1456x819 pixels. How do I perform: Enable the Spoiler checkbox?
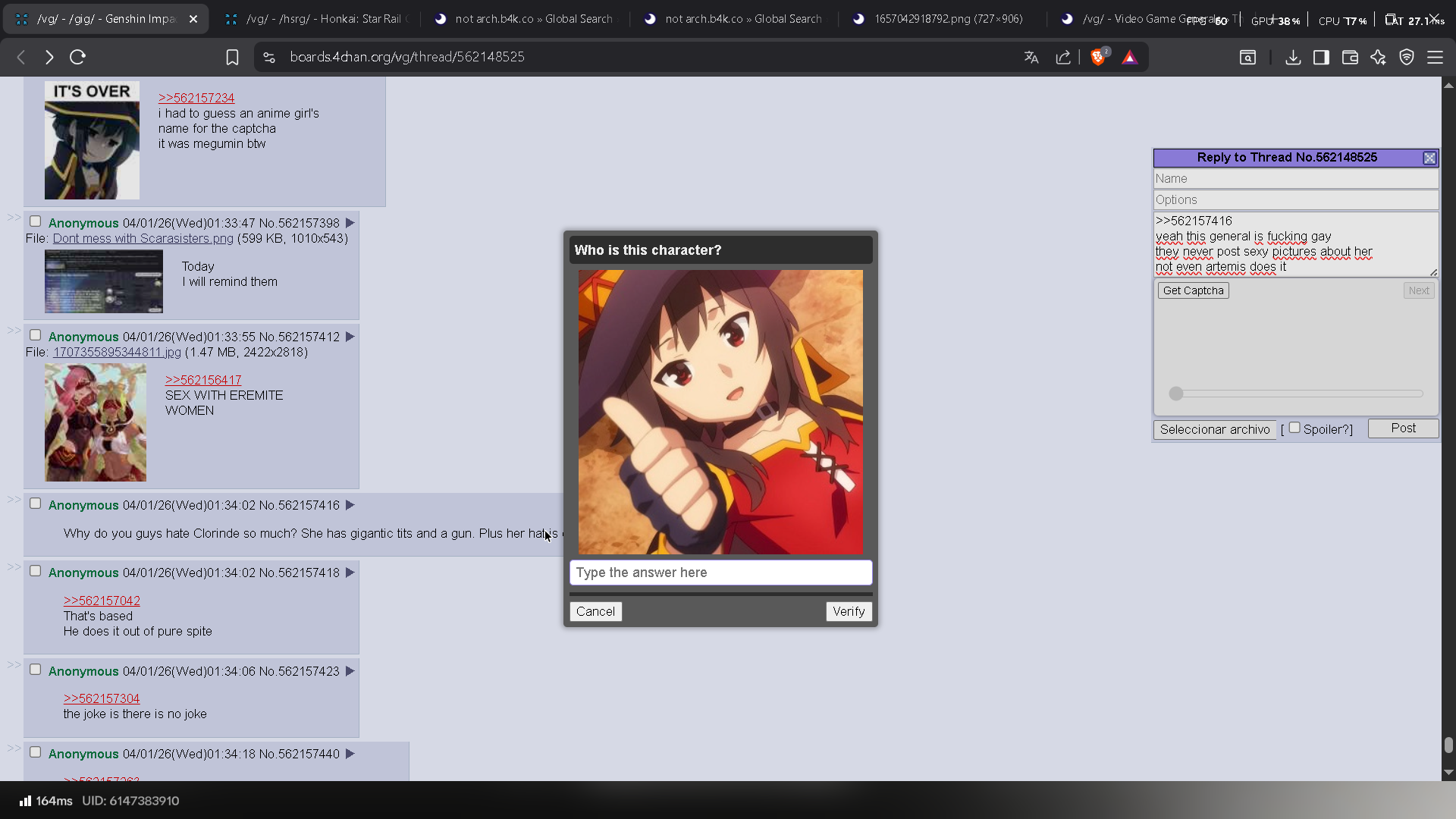tap(1294, 428)
